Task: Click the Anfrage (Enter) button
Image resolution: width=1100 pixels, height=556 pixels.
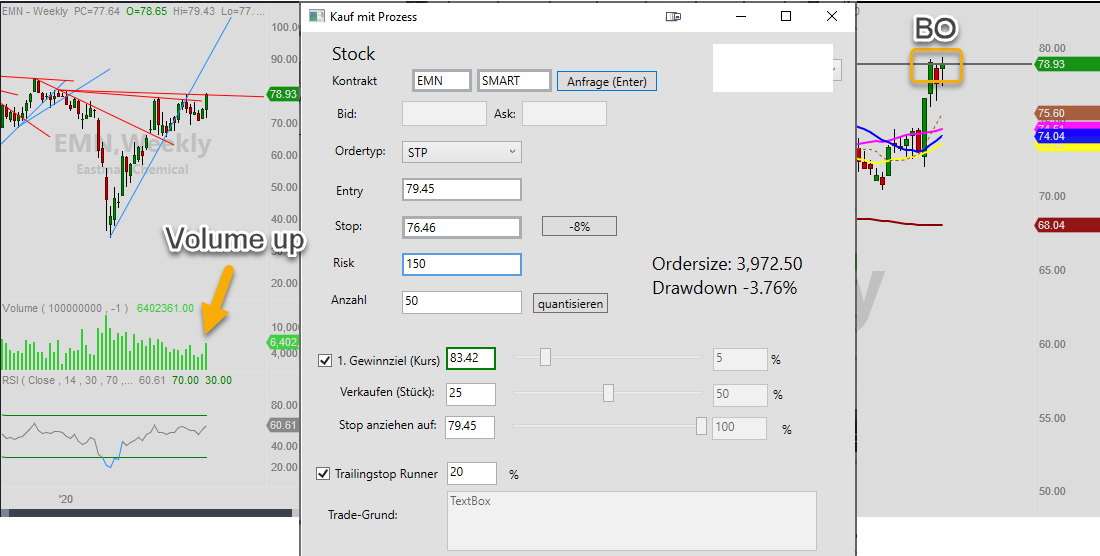Action: coord(607,81)
